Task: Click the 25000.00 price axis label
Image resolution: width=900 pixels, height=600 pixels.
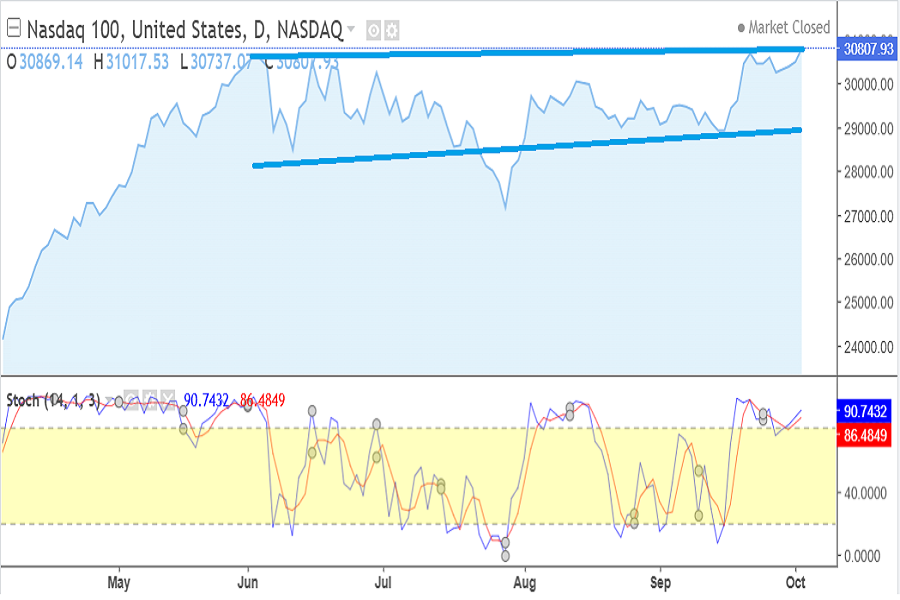Action: (x=868, y=302)
